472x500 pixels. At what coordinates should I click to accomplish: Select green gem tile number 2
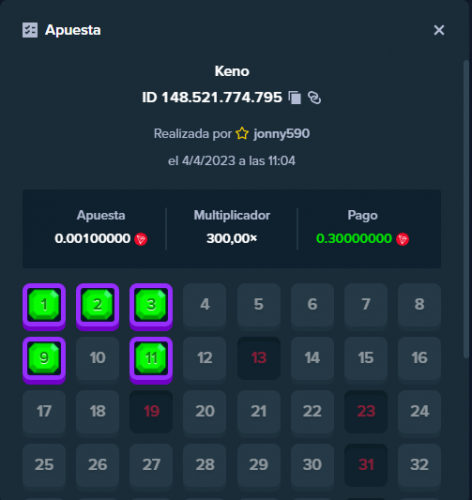coord(98,307)
